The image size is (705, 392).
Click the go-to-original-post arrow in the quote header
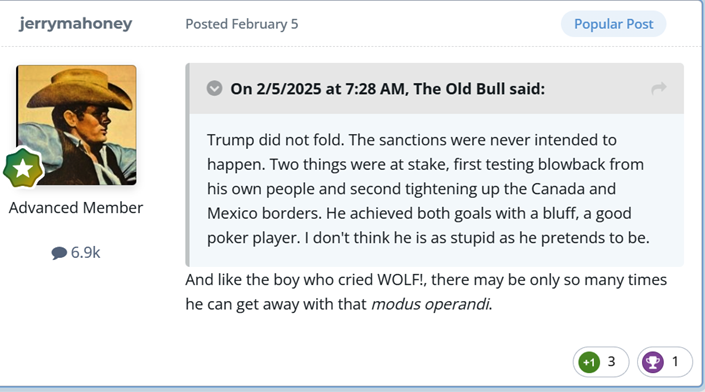click(659, 88)
